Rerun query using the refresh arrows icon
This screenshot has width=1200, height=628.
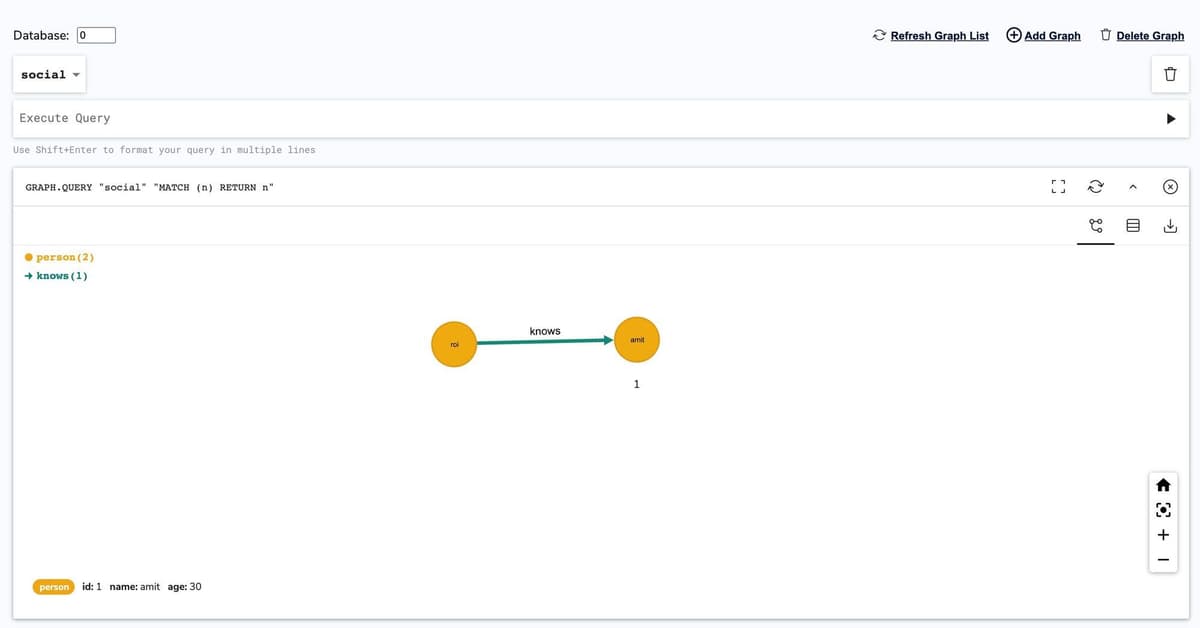1095,187
